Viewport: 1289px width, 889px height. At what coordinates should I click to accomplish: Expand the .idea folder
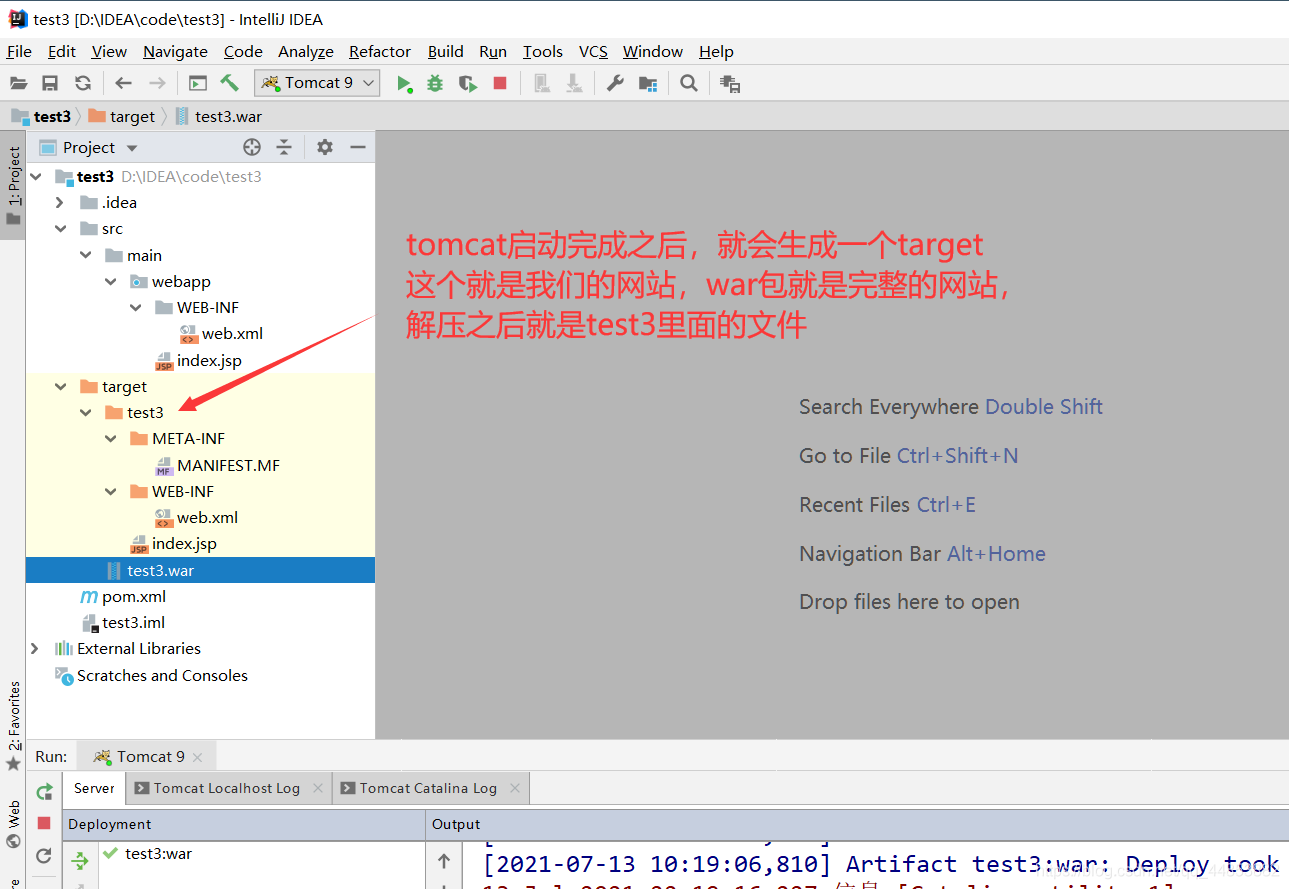[x=60, y=202]
